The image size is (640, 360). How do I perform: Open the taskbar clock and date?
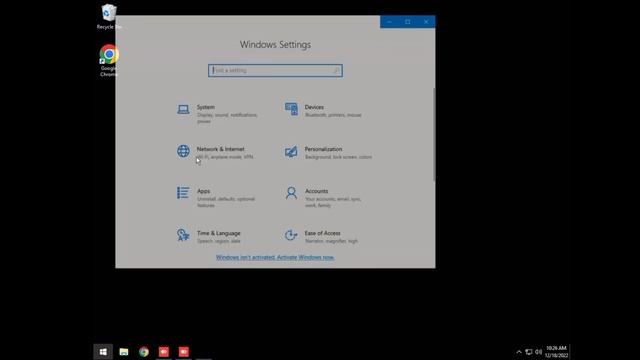[x=556, y=351]
